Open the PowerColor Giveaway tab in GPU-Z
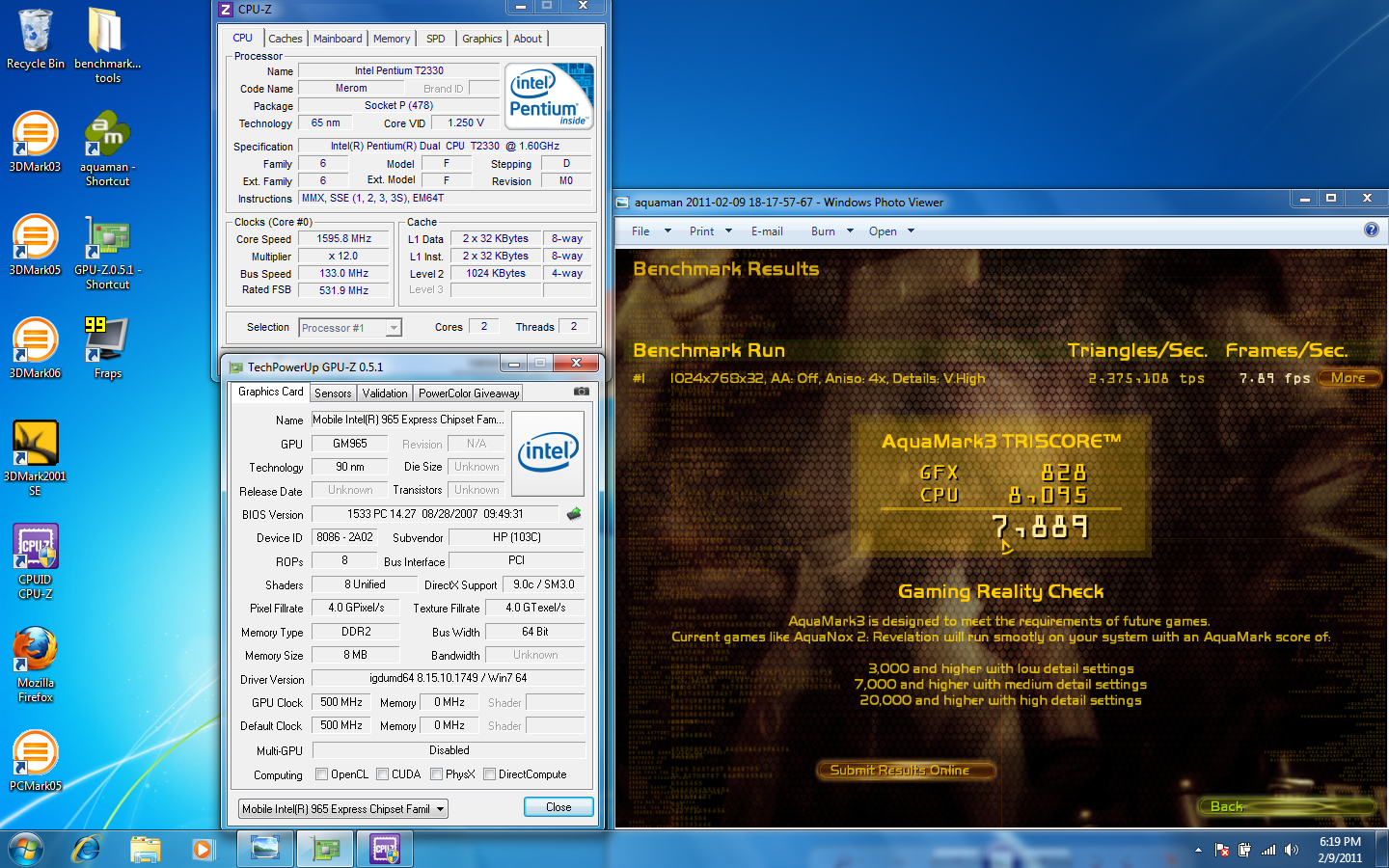This screenshot has width=1389, height=868. point(469,393)
